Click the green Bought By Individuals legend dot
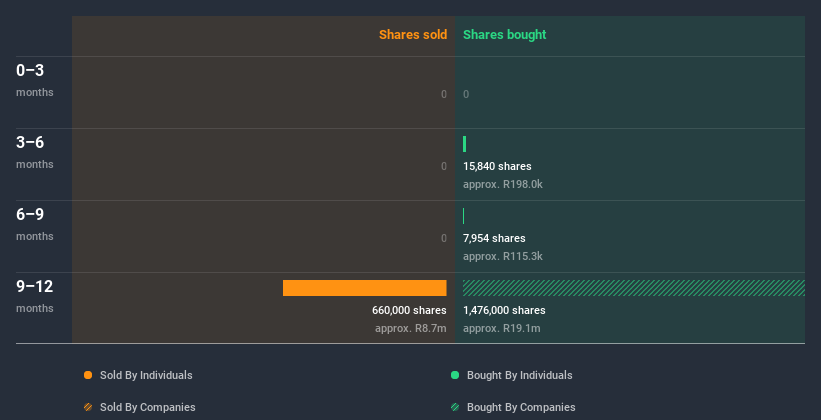Image resolution: width=821 pixels, height=420 pixels. pos(455,375)
